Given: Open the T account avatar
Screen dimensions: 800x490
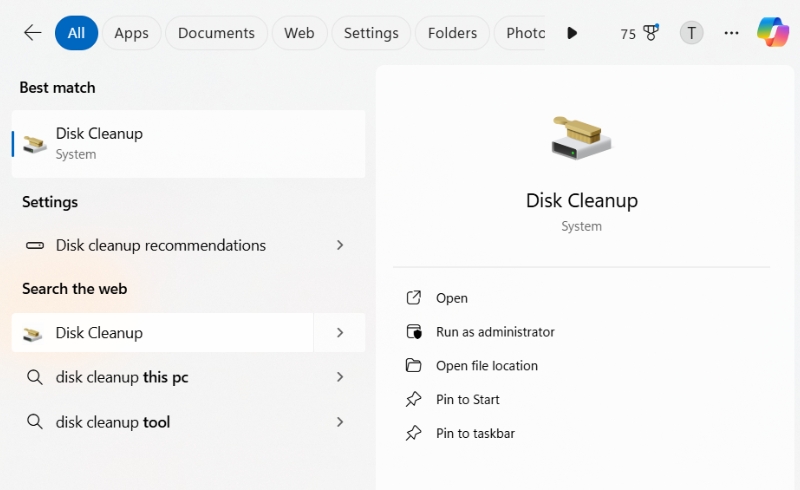Looking at the screenshot, I should [691, 33].
